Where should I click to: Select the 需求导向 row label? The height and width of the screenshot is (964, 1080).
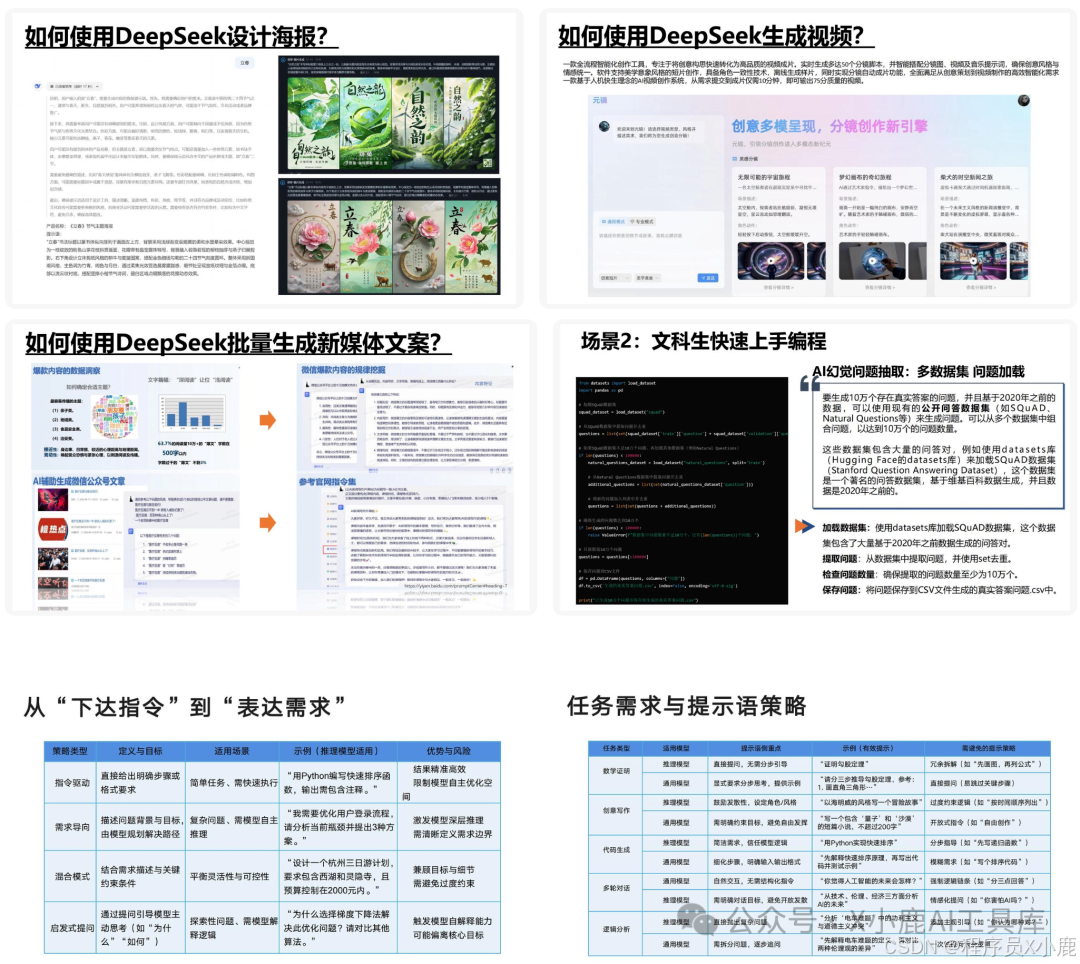[x=72, y=827]
